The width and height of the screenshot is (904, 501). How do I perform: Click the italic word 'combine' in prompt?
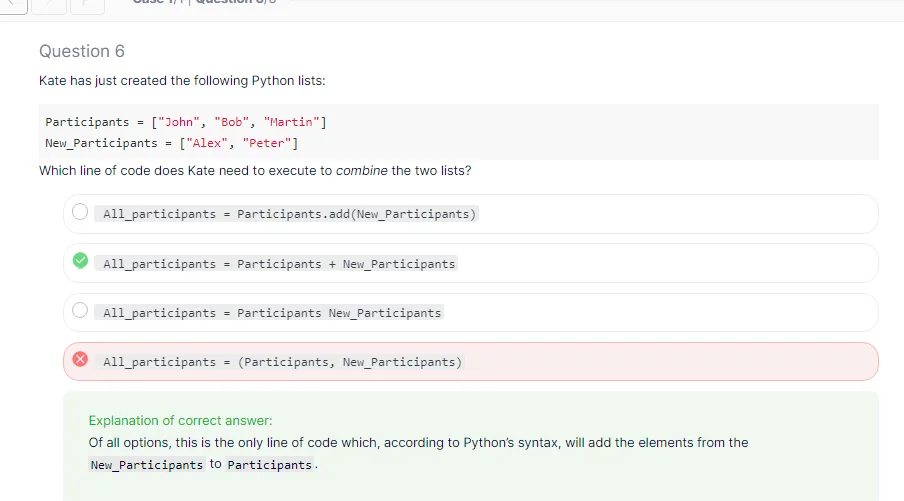coord(362,170)
